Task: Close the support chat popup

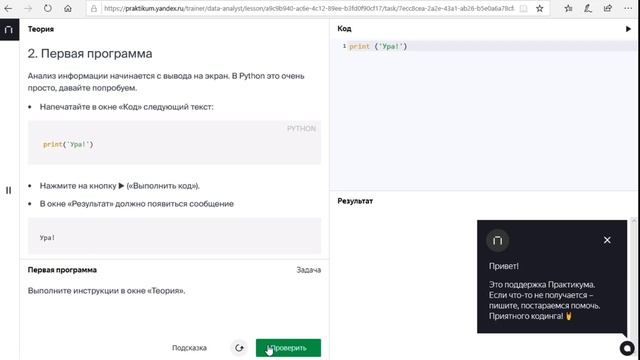Action: (x=607, y=240)
